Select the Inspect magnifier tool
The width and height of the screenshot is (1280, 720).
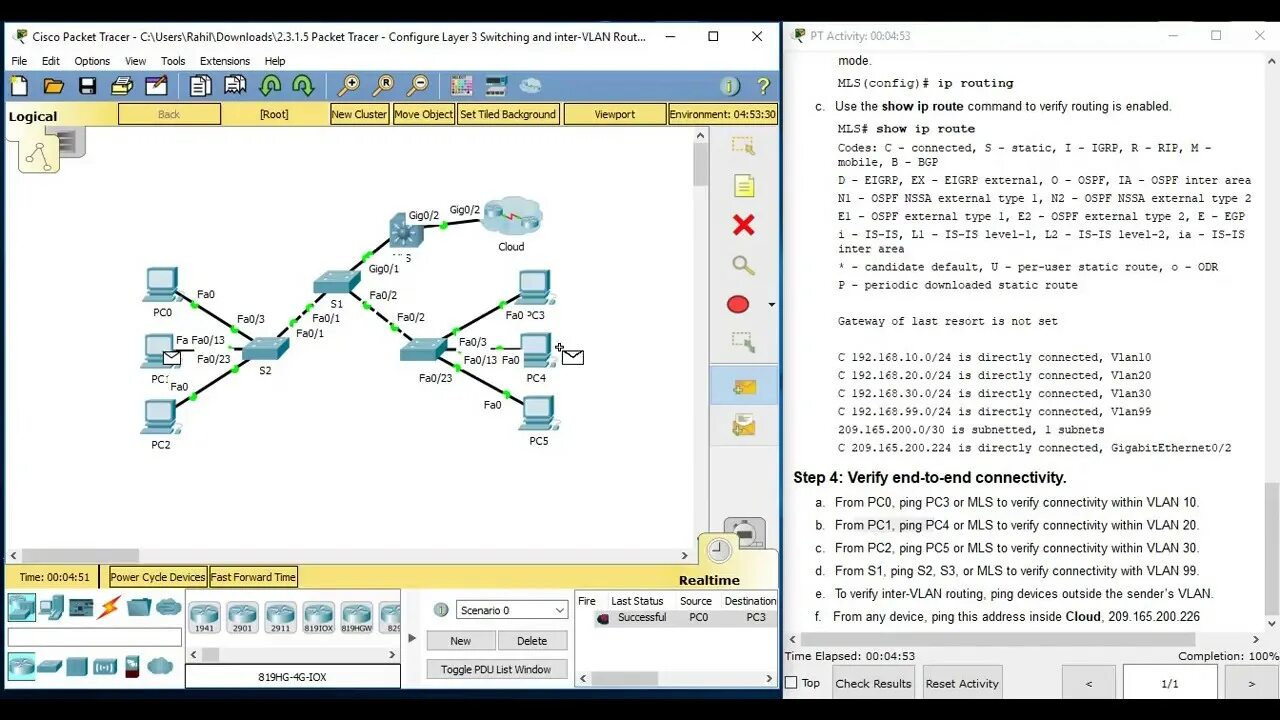coord(743,265)
